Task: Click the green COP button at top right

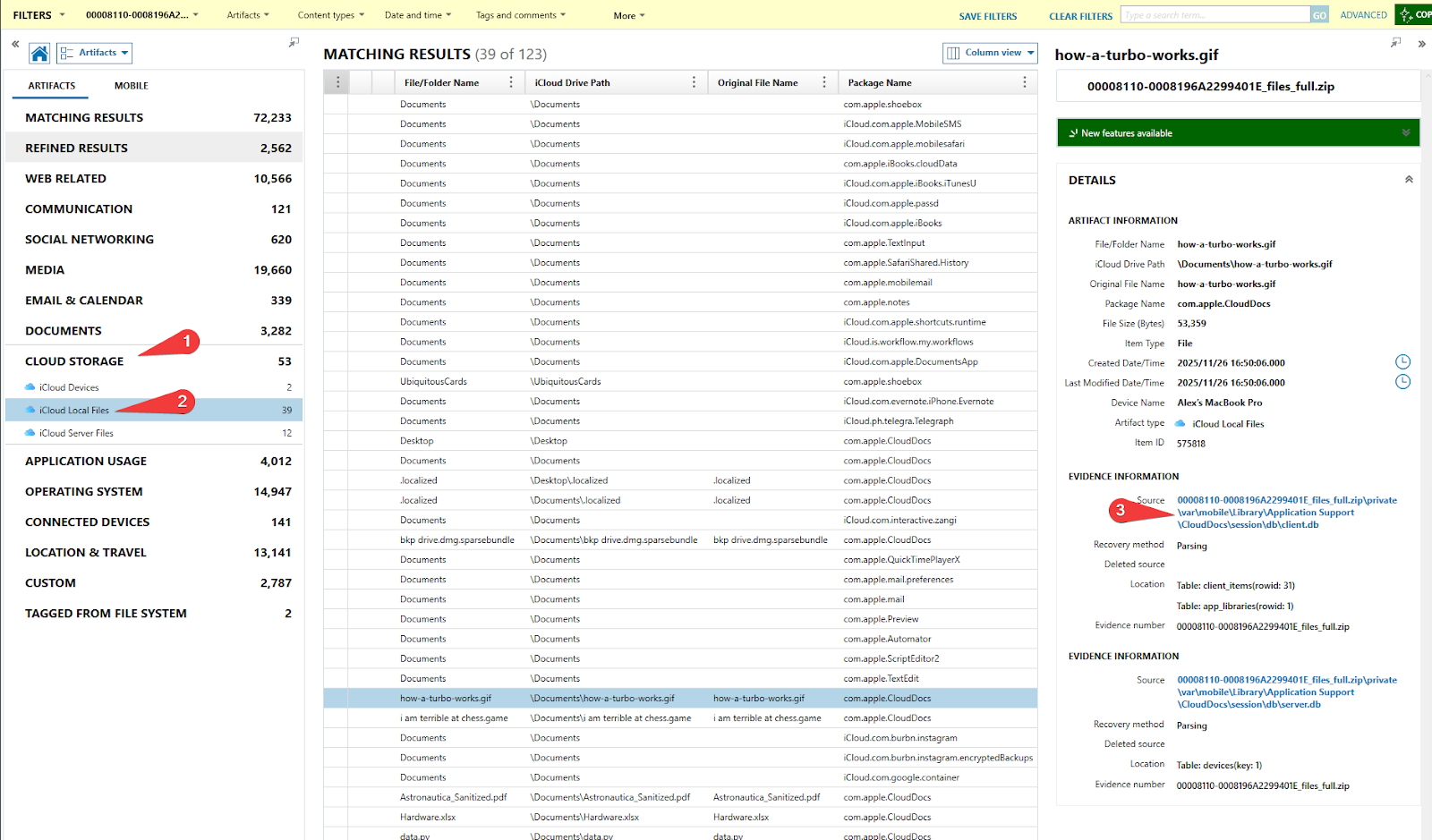Action: coord(1414,14)
